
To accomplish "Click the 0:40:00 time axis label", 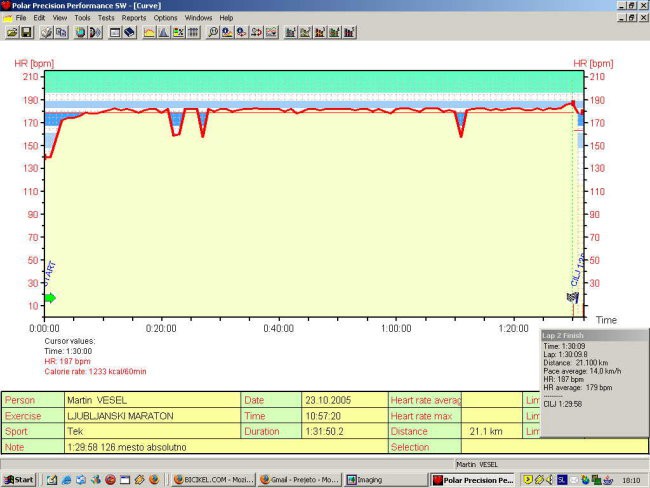I will pyautogui.click(x=279, y=328).
